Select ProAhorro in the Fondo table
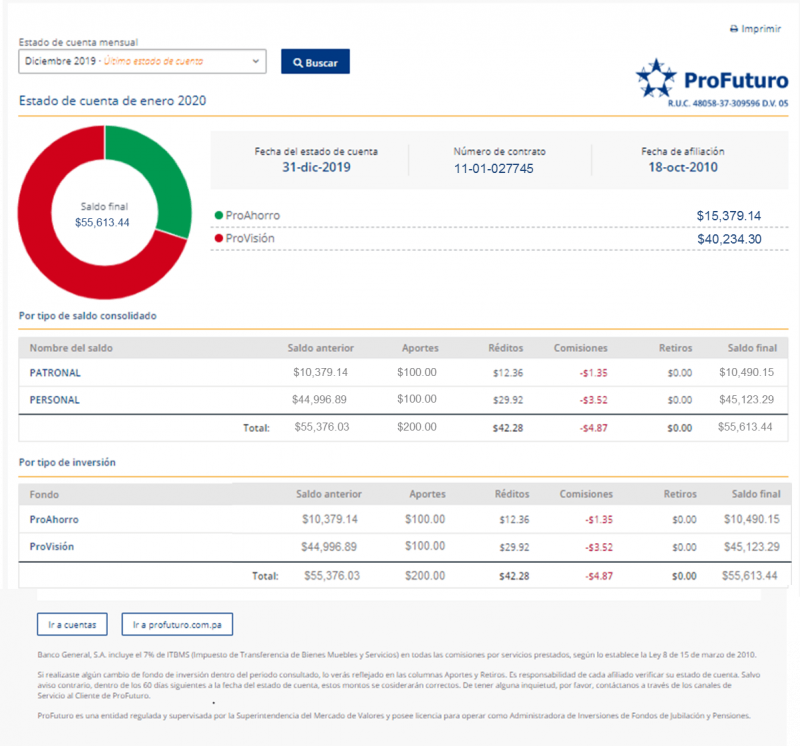The height and width of the screenshot is (746, 800). click(x=54, y=520)
